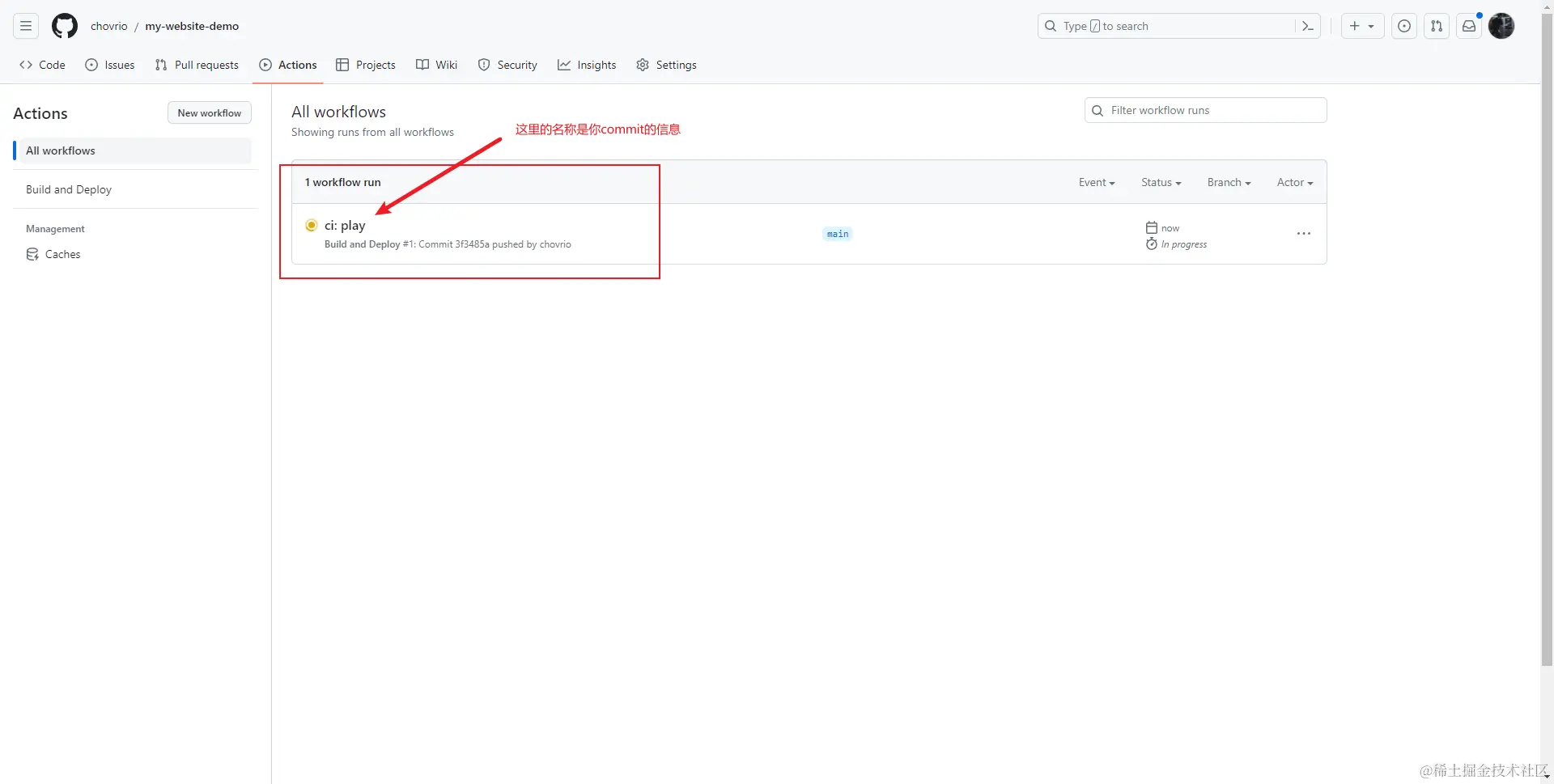1554x784 pixels.
Task: Open the hamburger navigation menu
Action: coord(26,26)
